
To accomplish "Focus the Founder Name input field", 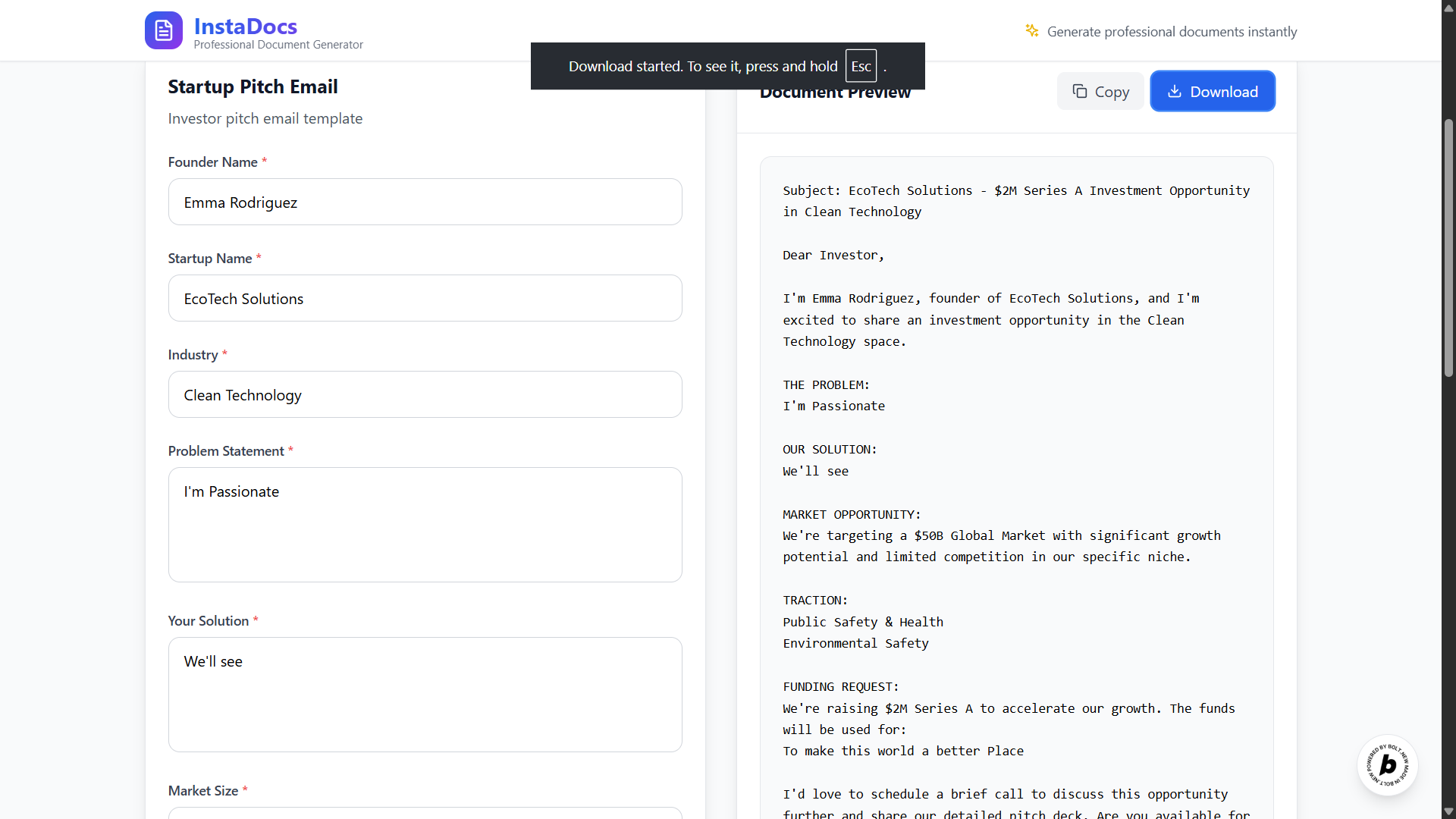I will coord(425,202).
